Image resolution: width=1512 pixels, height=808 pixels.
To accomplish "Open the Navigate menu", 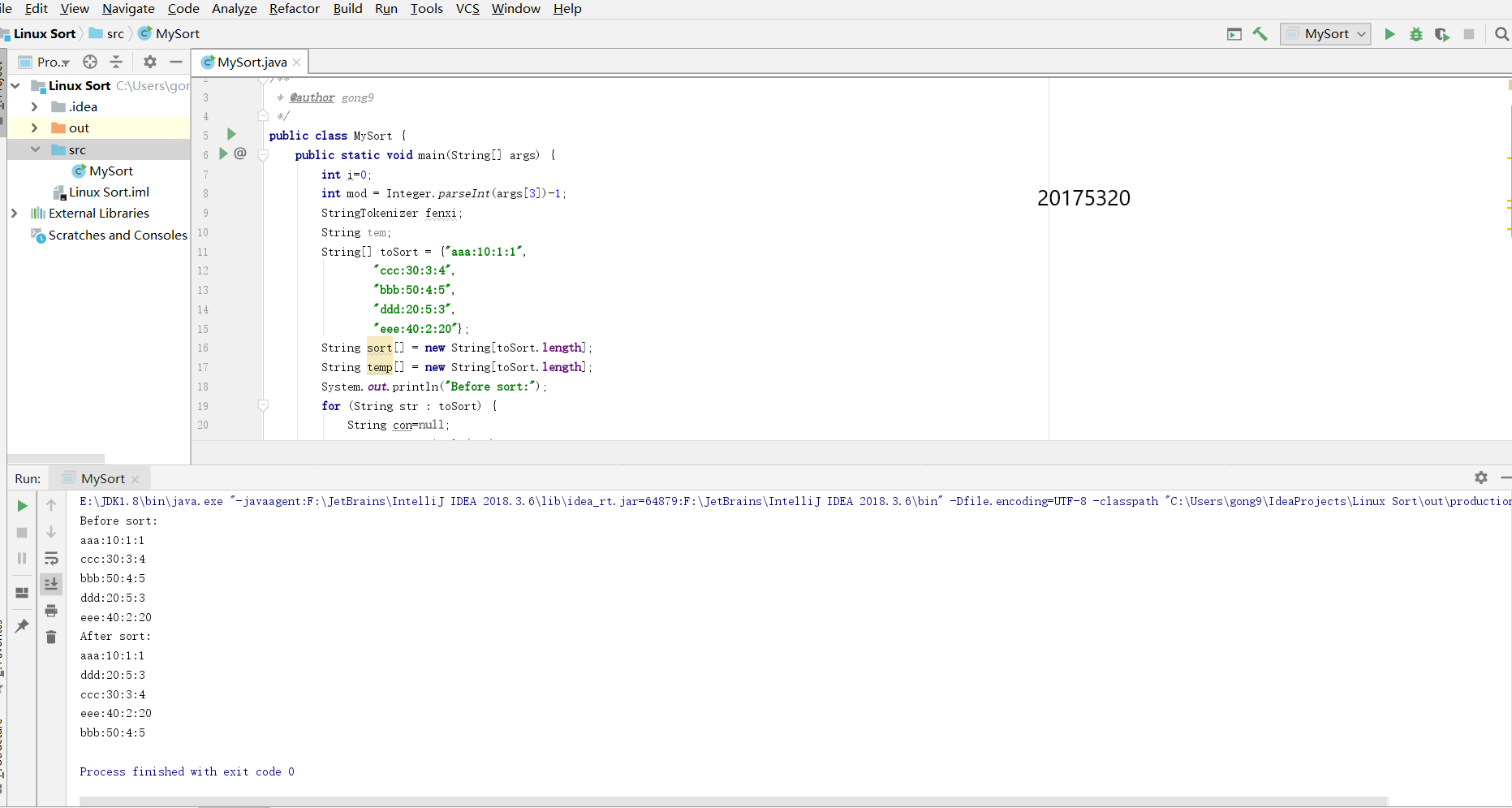I will 128,9.
